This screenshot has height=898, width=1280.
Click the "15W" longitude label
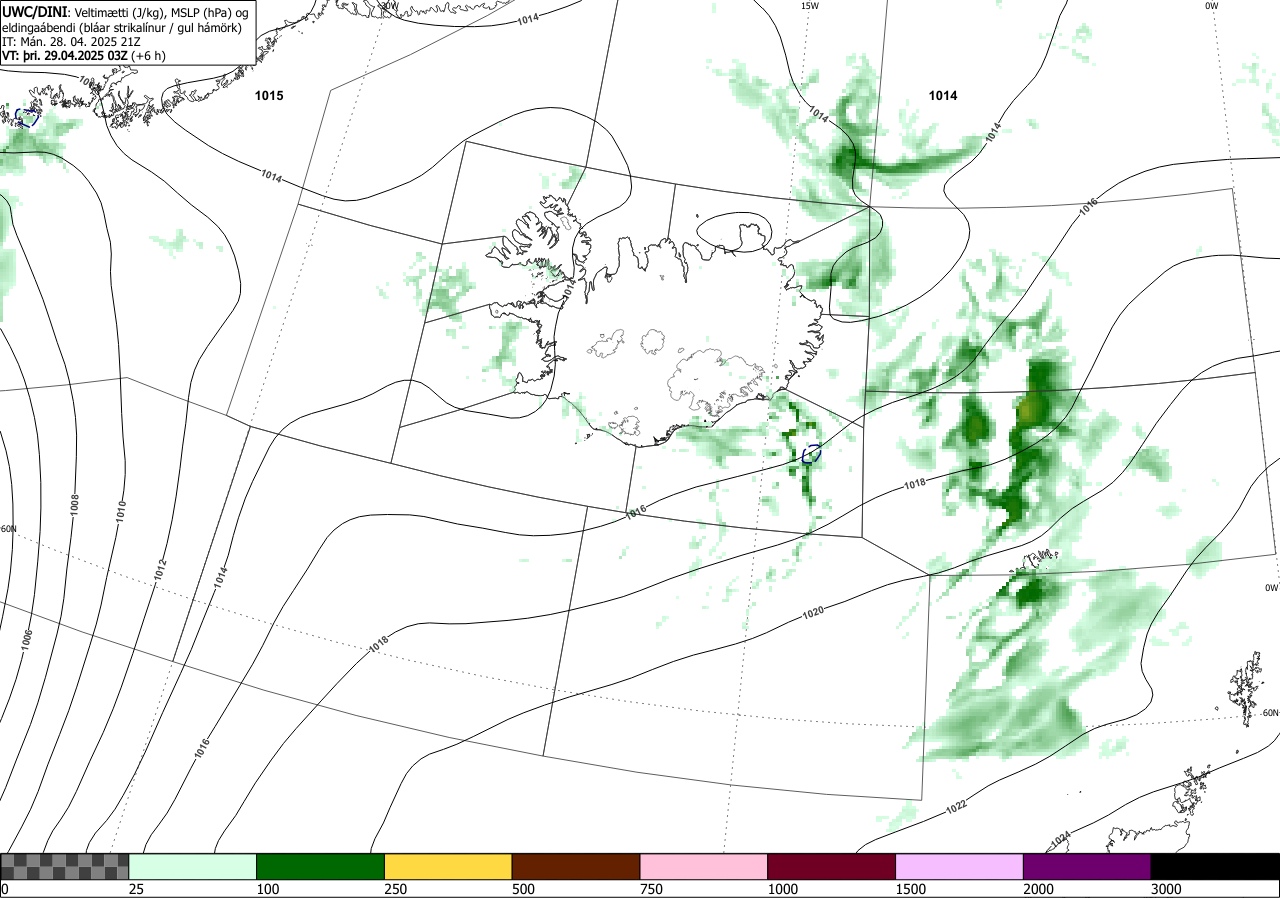(810, 6)
